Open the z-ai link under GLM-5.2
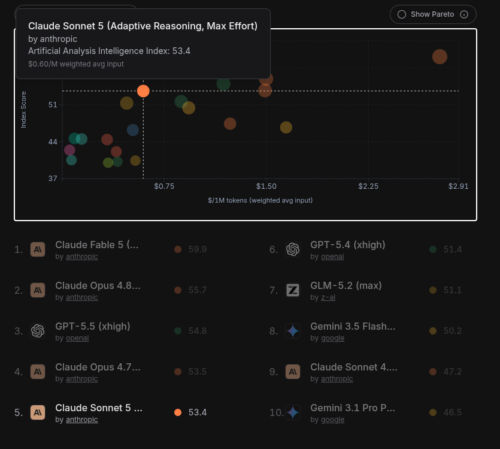 pyautogui.click(x=328, y=297)
